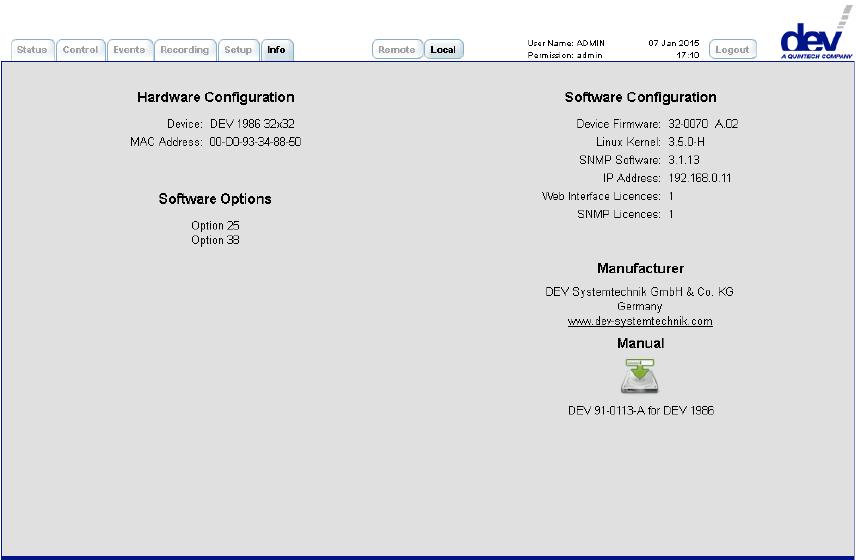Click the Software Options heading
The height and width of the screenshot is (560, 856).
(x=215, y=199)
